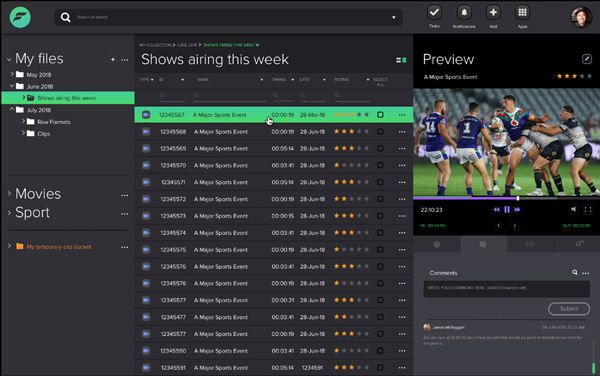Open the Shows Airing This Week breadcrumb dropdown
The image size is (600, 376).
pos(258,45)
